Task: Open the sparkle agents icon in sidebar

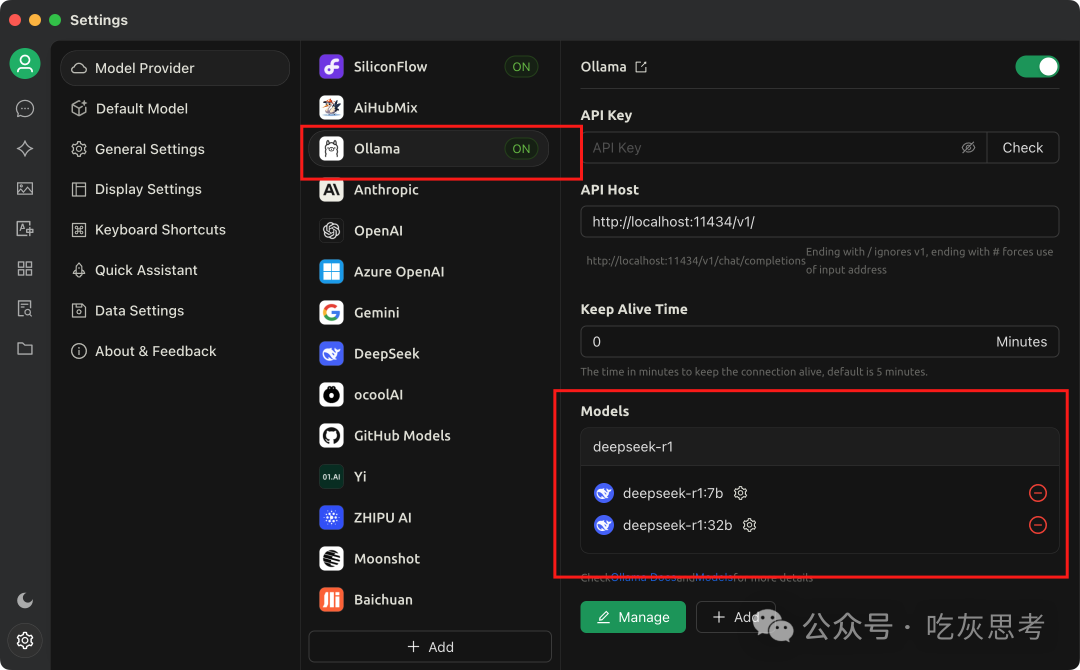Action: [25, 149]
